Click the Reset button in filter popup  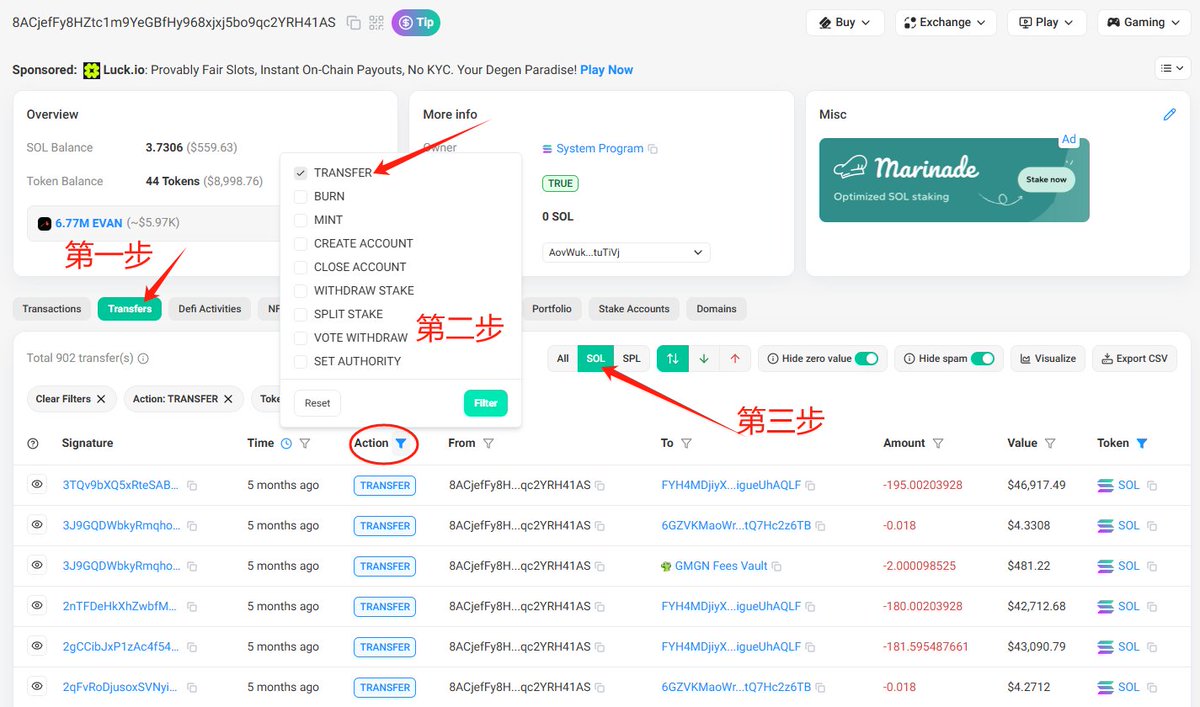tap(317, 403)
